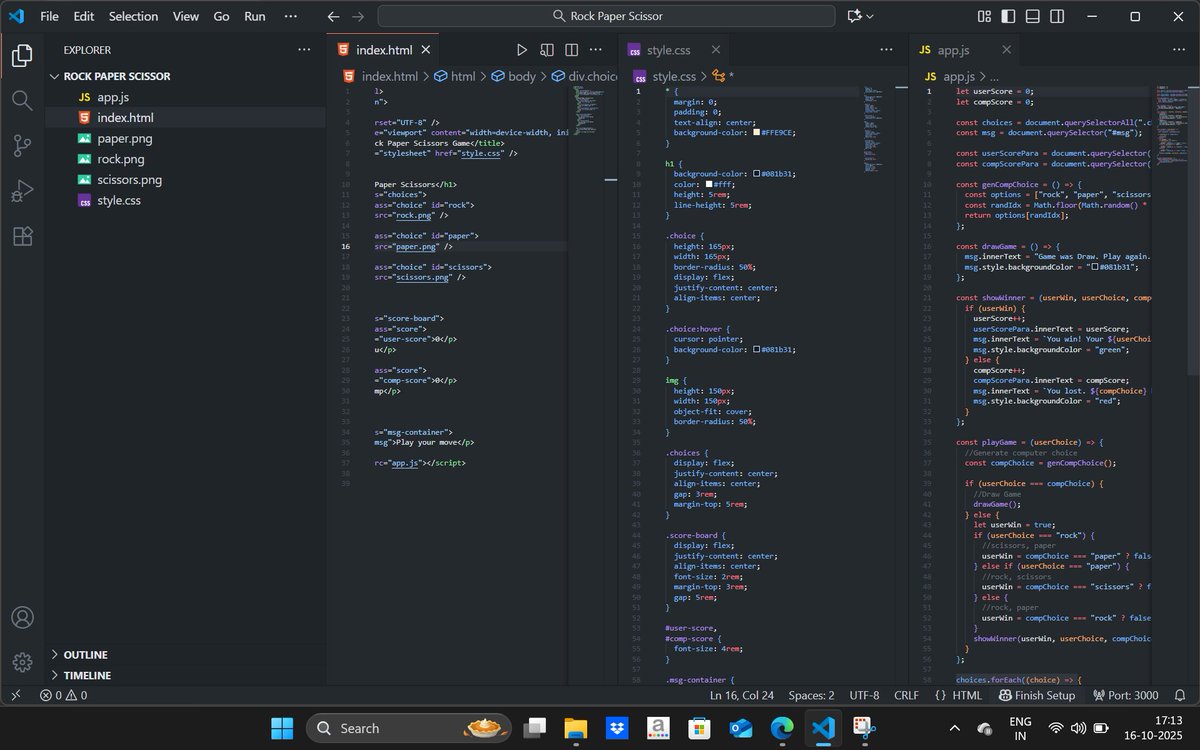Screen dimensions: 1200x750
Task: Open the File menu
Action: click(x=49, y=16)
